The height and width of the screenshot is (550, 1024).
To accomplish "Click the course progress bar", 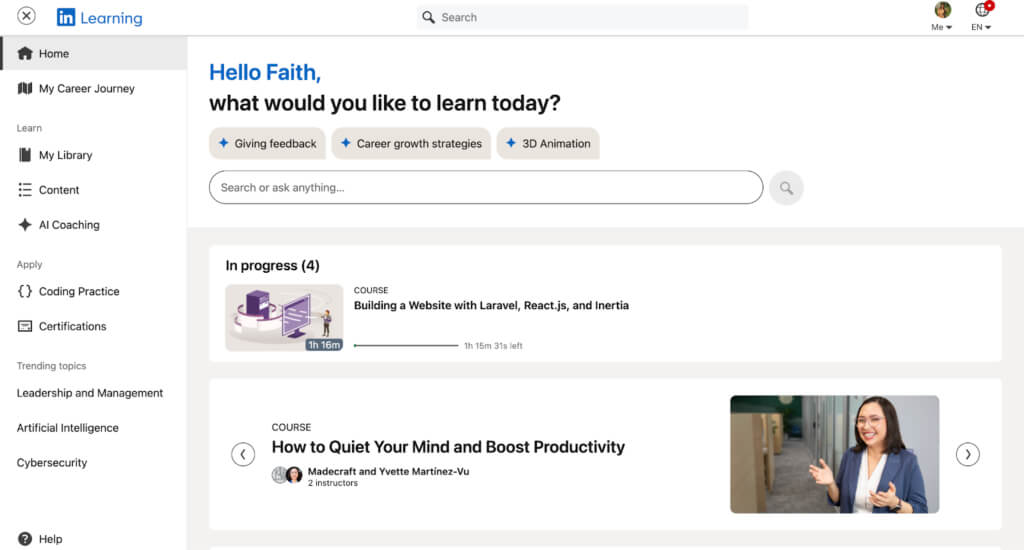I will (406, 346).
